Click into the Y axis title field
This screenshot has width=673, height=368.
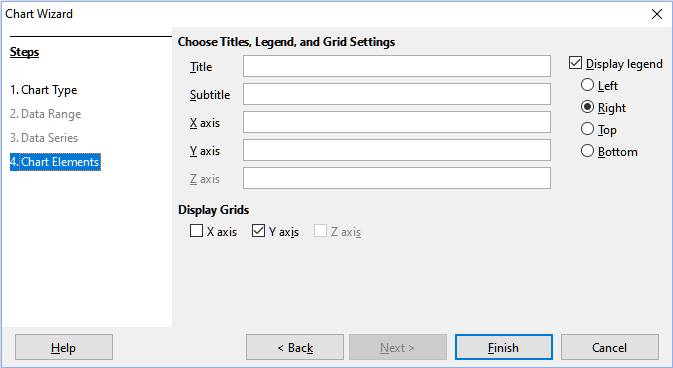397,150
